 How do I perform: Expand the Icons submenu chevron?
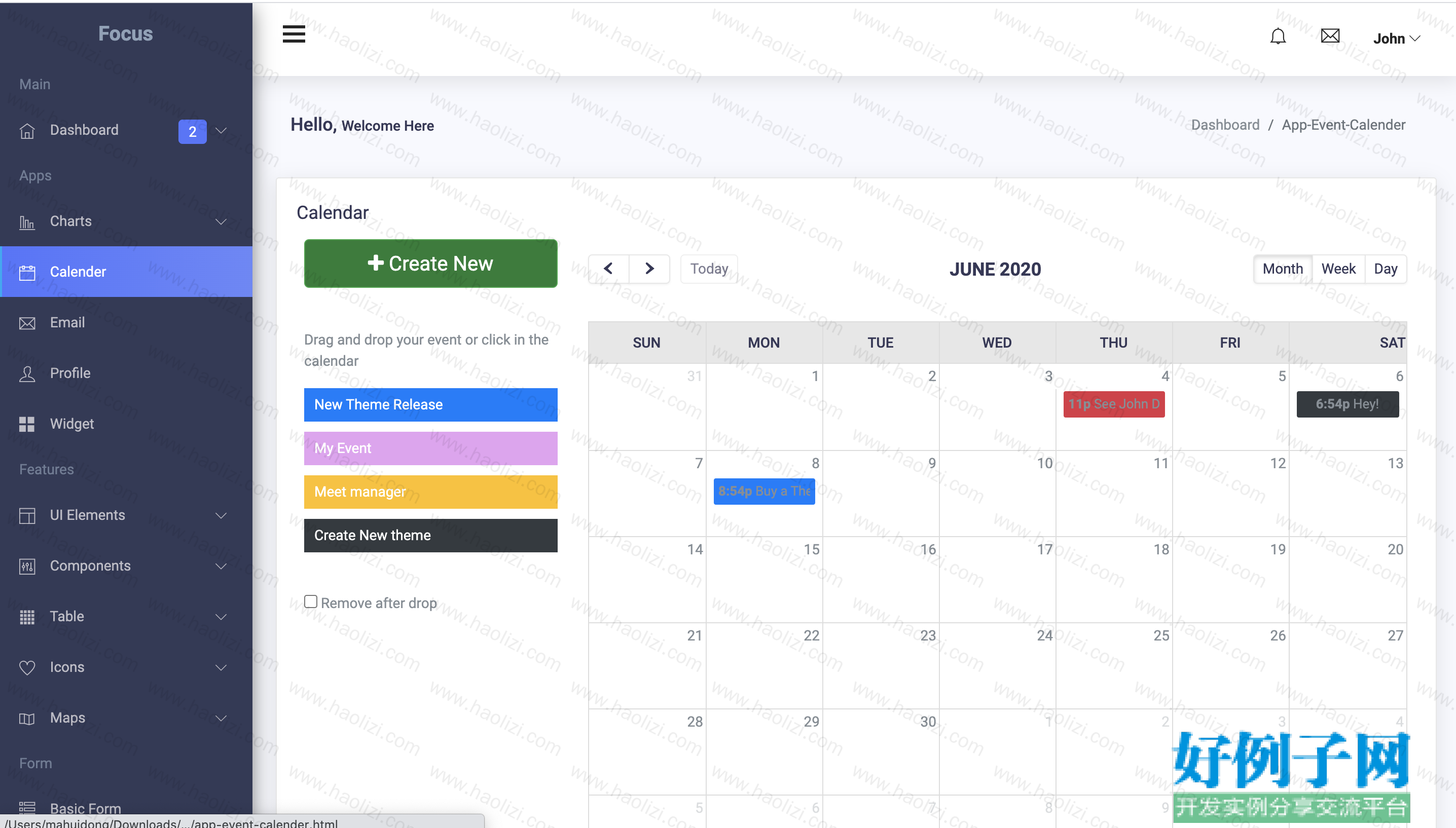pyautogui.click(x=221, y=667)
